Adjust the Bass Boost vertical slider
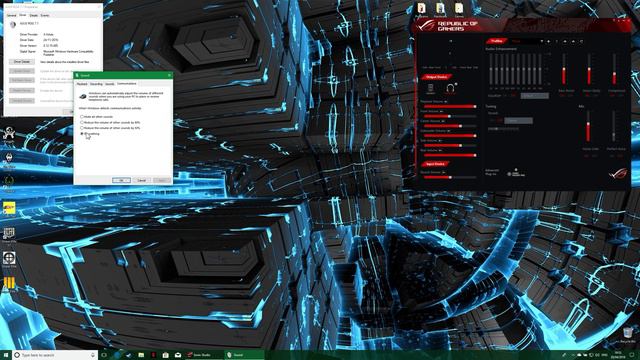Screen dimensions: 640x360 [x=564, y=69]
